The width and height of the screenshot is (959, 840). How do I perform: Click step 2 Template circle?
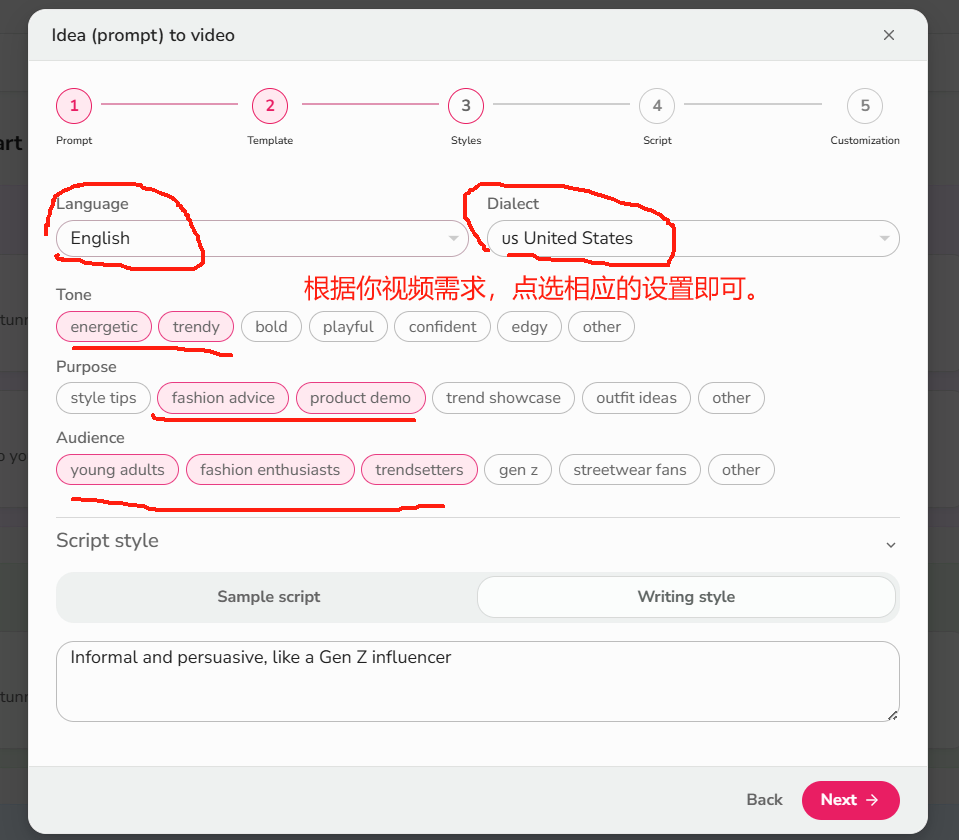(x=270, y=105)
